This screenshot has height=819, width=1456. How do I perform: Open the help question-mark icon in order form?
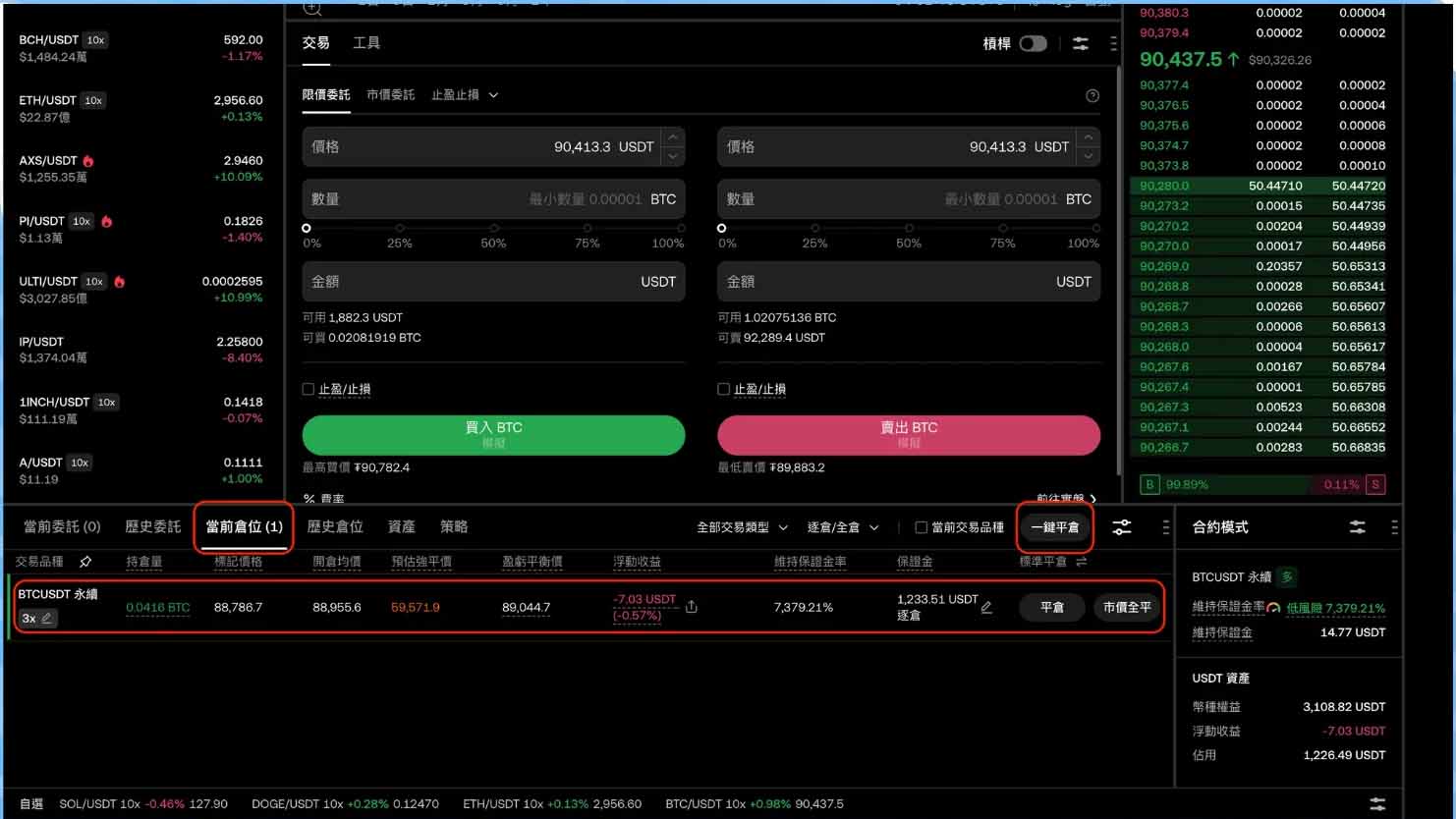[x=1092, y=95]
